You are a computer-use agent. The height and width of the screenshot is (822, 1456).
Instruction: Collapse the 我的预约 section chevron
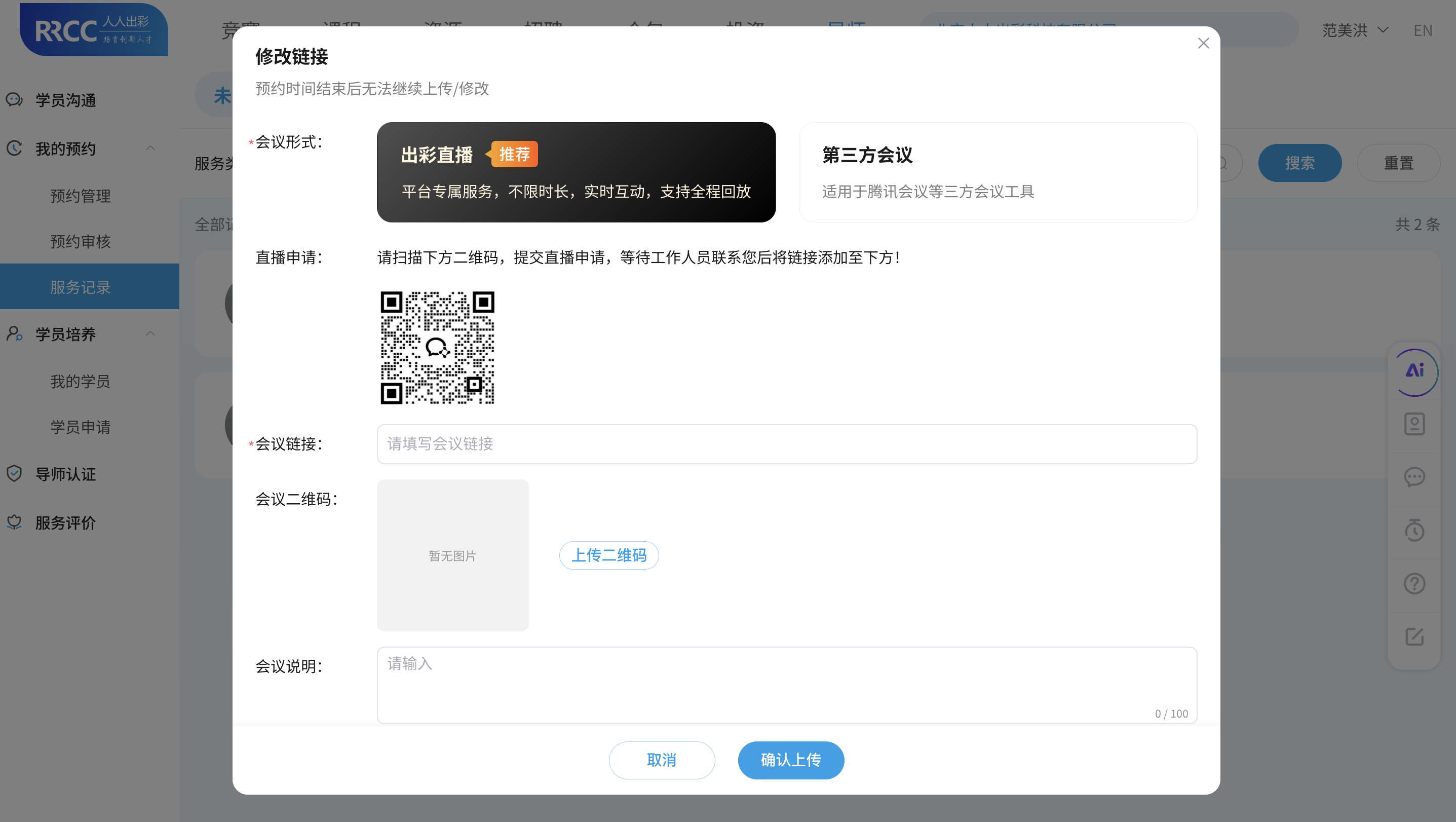point(150,148)
